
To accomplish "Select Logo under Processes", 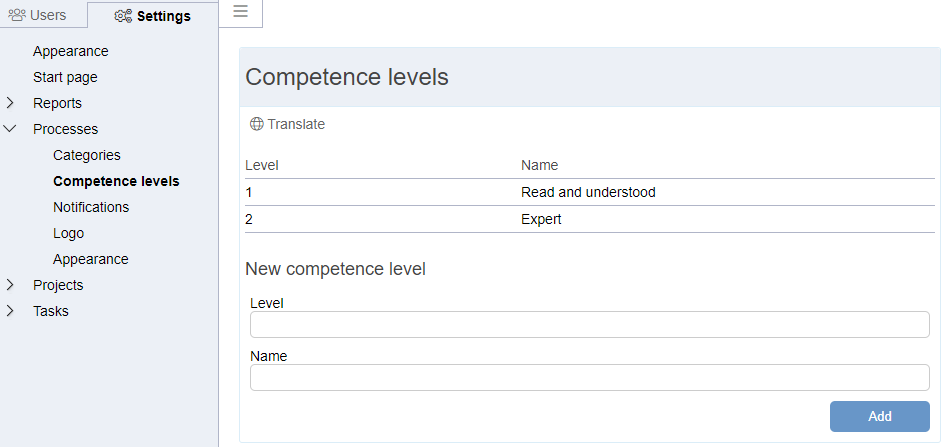I will click(68, 233).
